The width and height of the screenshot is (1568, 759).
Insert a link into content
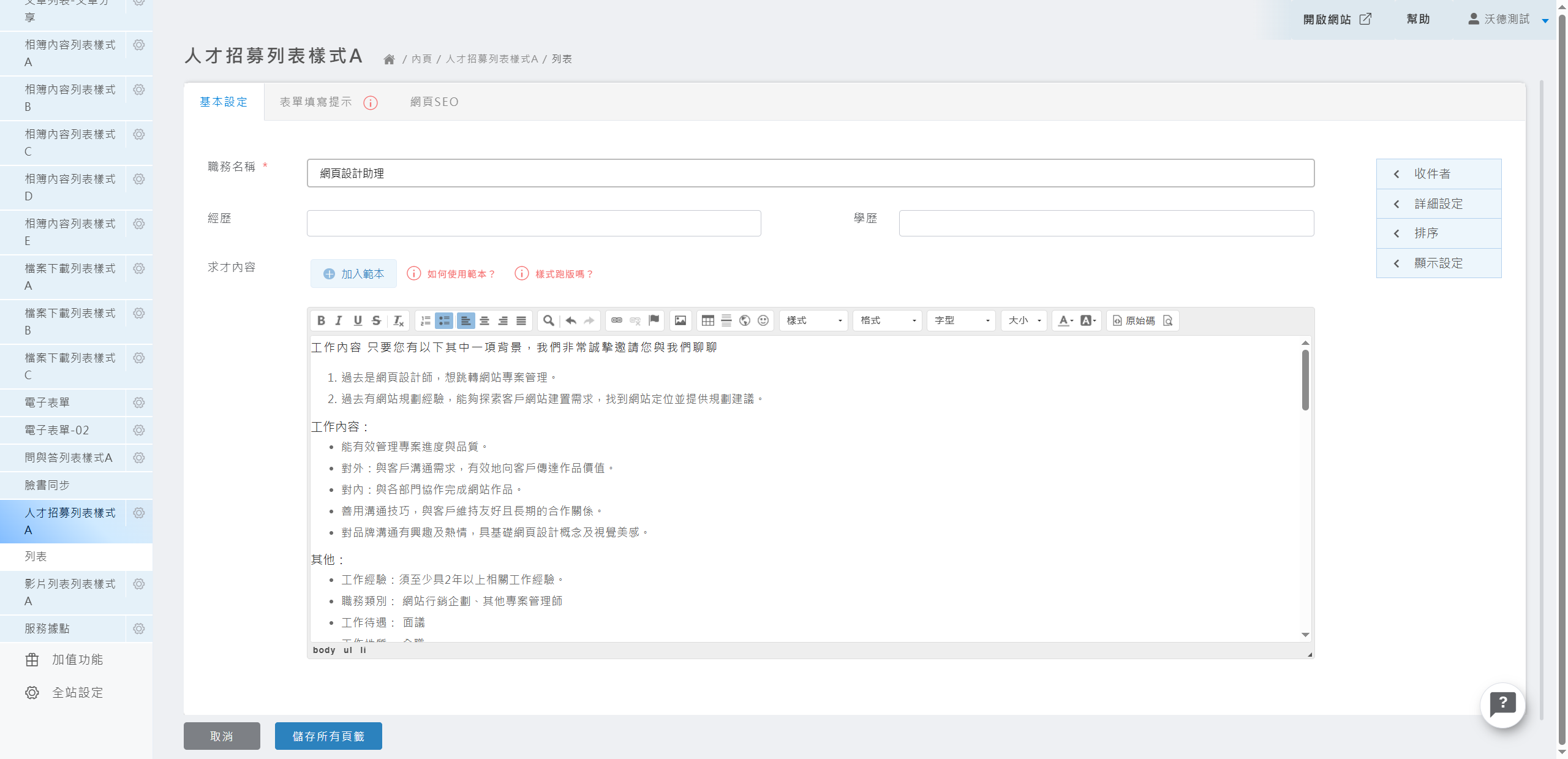[617, 320]
